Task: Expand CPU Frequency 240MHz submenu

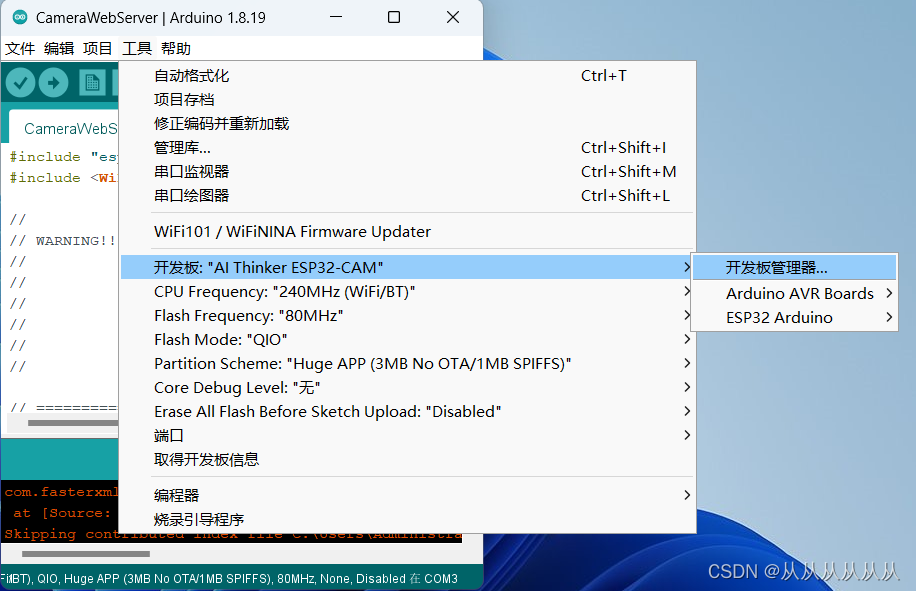Action: point(408,291)
